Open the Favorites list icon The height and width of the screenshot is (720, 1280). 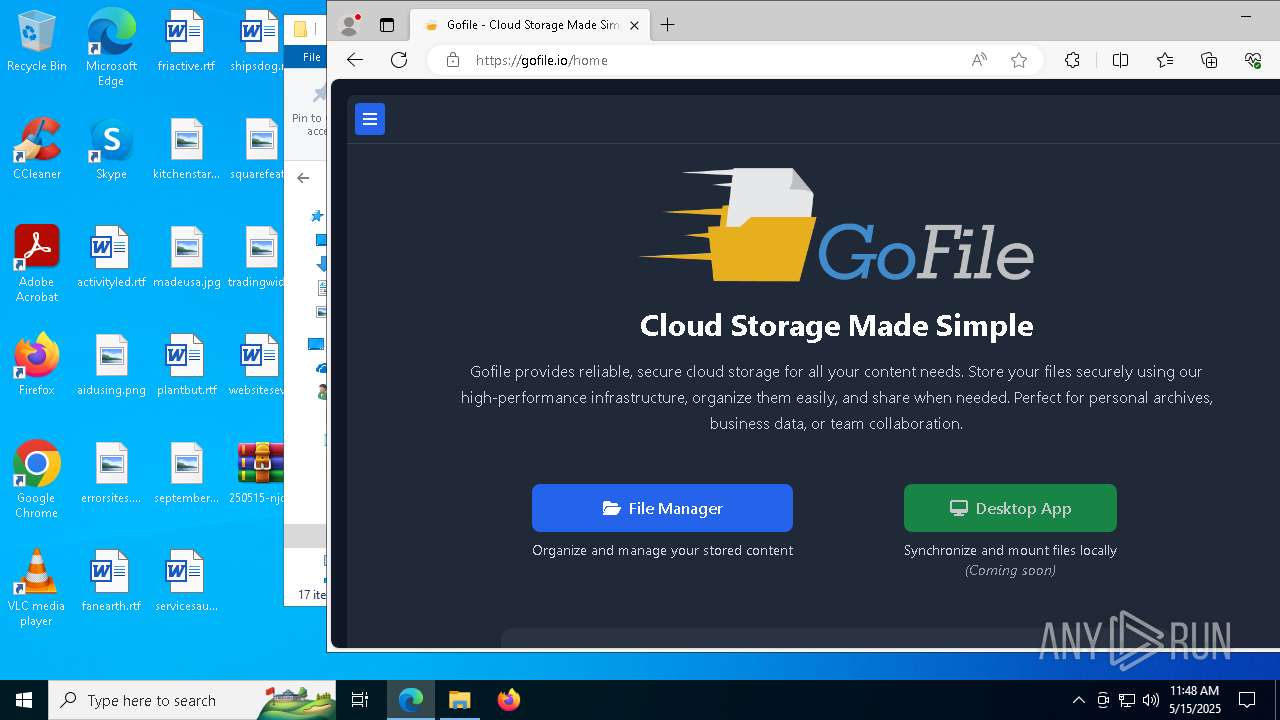[x=1165, y=60]
